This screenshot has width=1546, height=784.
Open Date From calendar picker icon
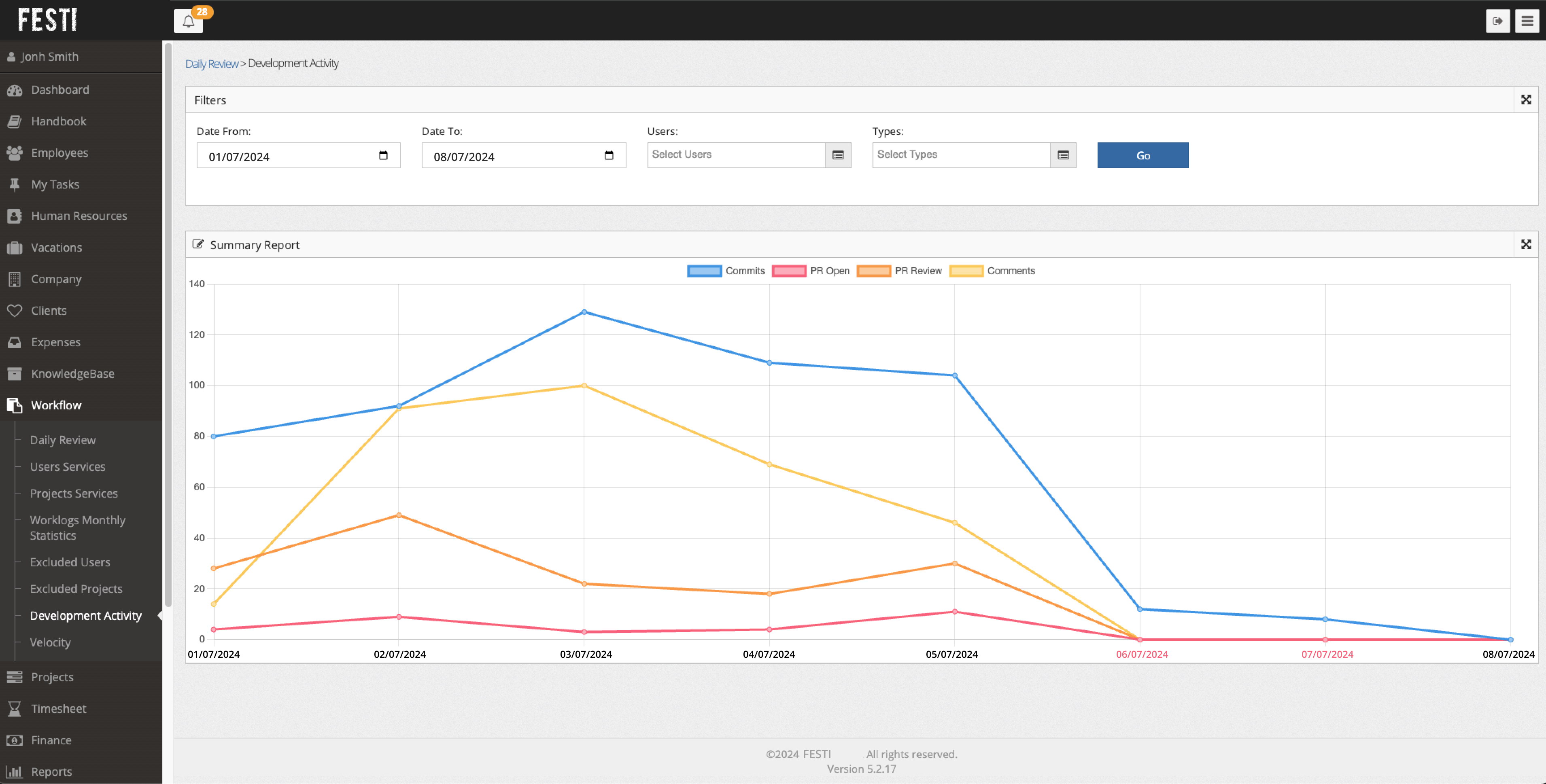point(383,156)
